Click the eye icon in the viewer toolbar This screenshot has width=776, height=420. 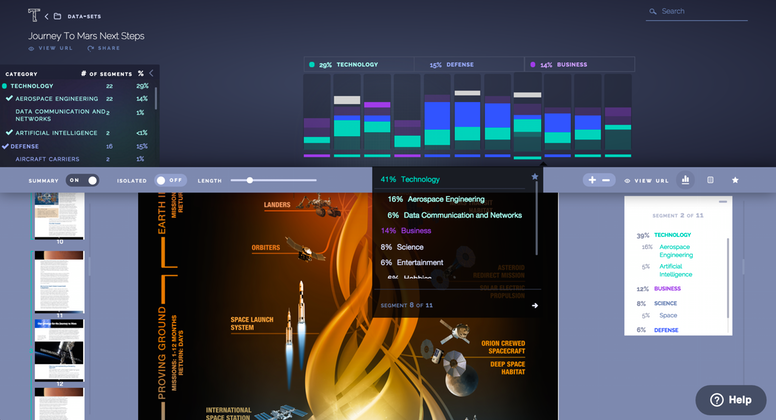coord(627,181)
